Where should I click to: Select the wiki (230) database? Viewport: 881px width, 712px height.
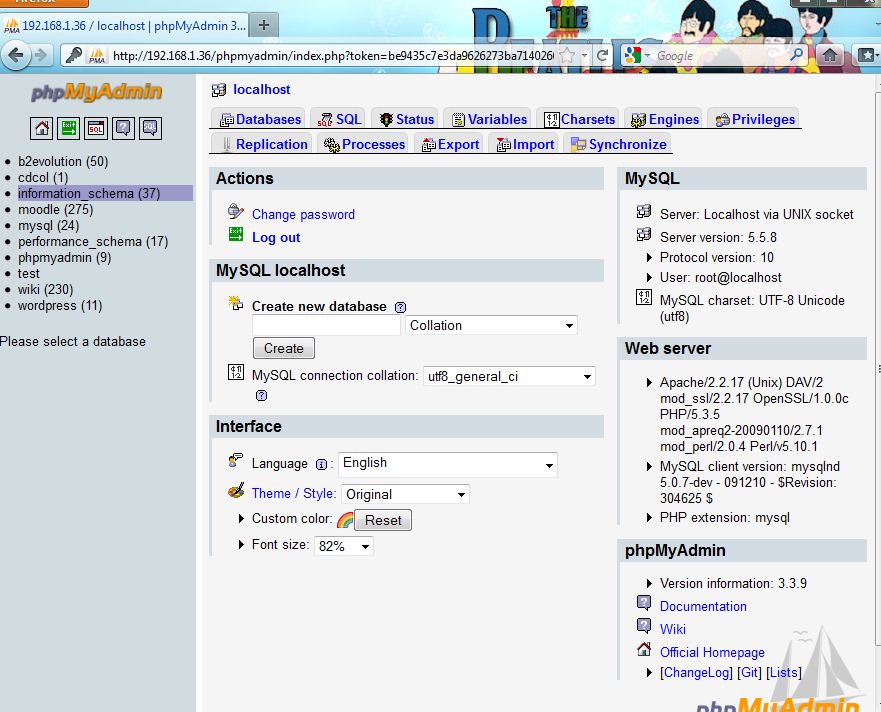pyautogui.click(x=46, y=289)
